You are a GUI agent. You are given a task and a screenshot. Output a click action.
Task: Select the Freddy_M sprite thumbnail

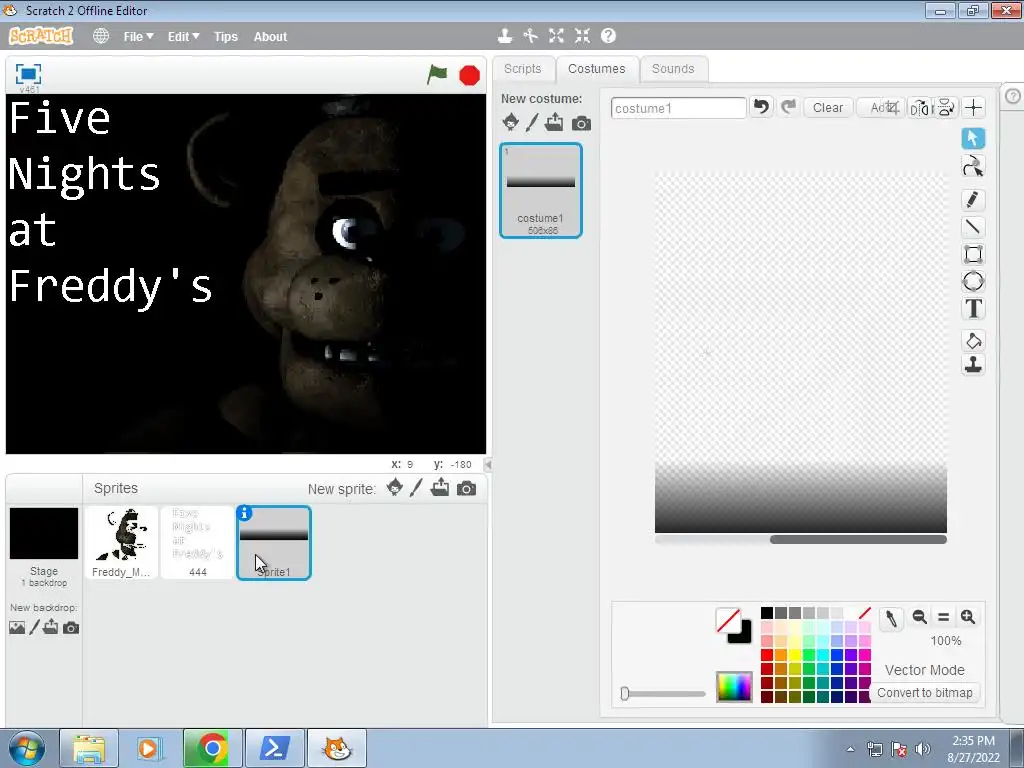(x=121, y=543)
